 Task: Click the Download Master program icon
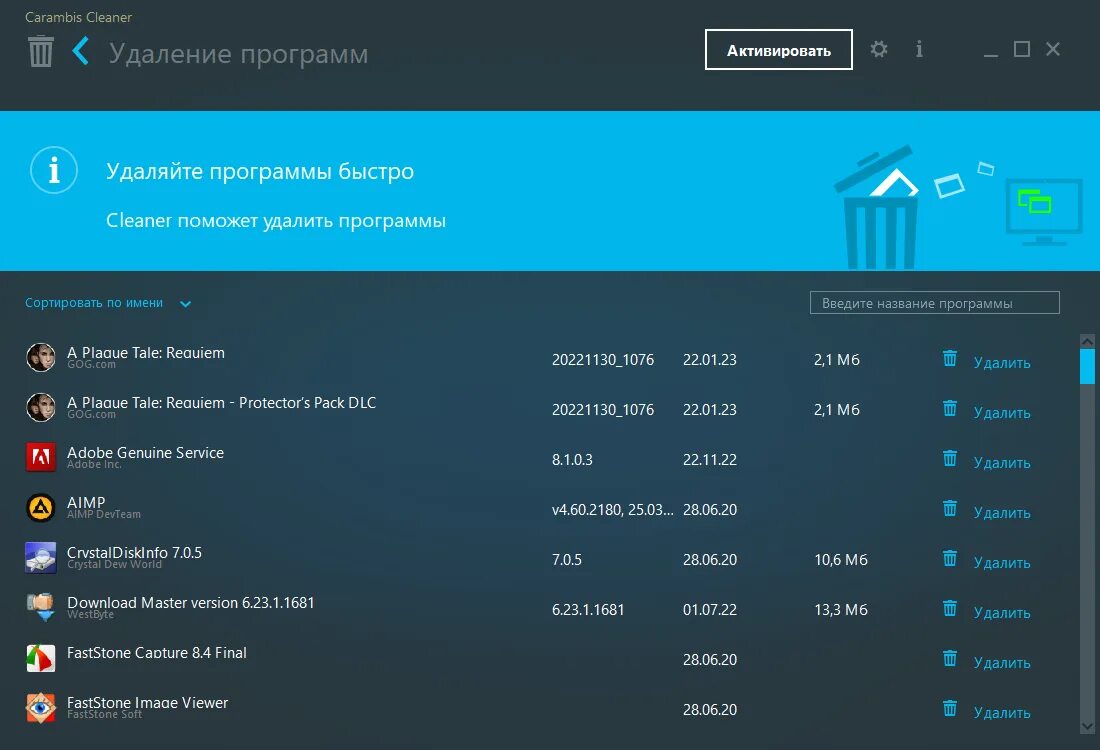tap(40, 607)
